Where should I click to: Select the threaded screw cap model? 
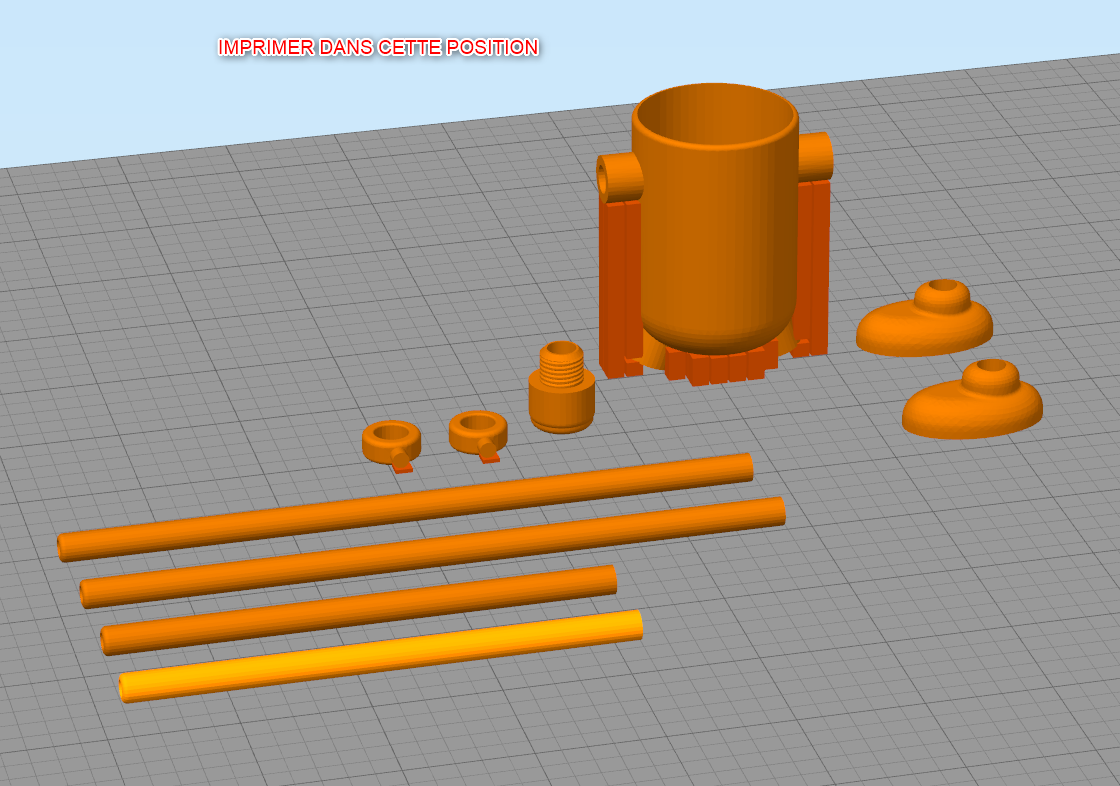pyautogui.click(x=561, y=387)
